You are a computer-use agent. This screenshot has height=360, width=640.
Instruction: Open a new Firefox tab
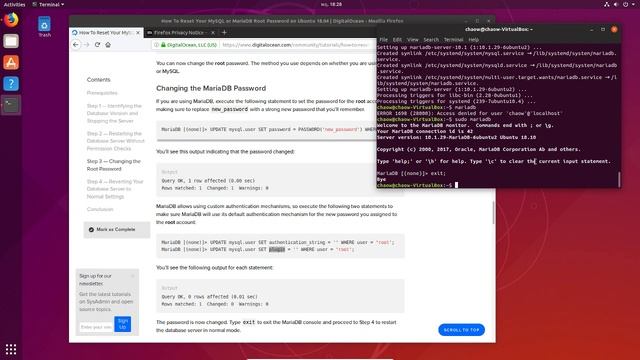(x=224, y=33)
